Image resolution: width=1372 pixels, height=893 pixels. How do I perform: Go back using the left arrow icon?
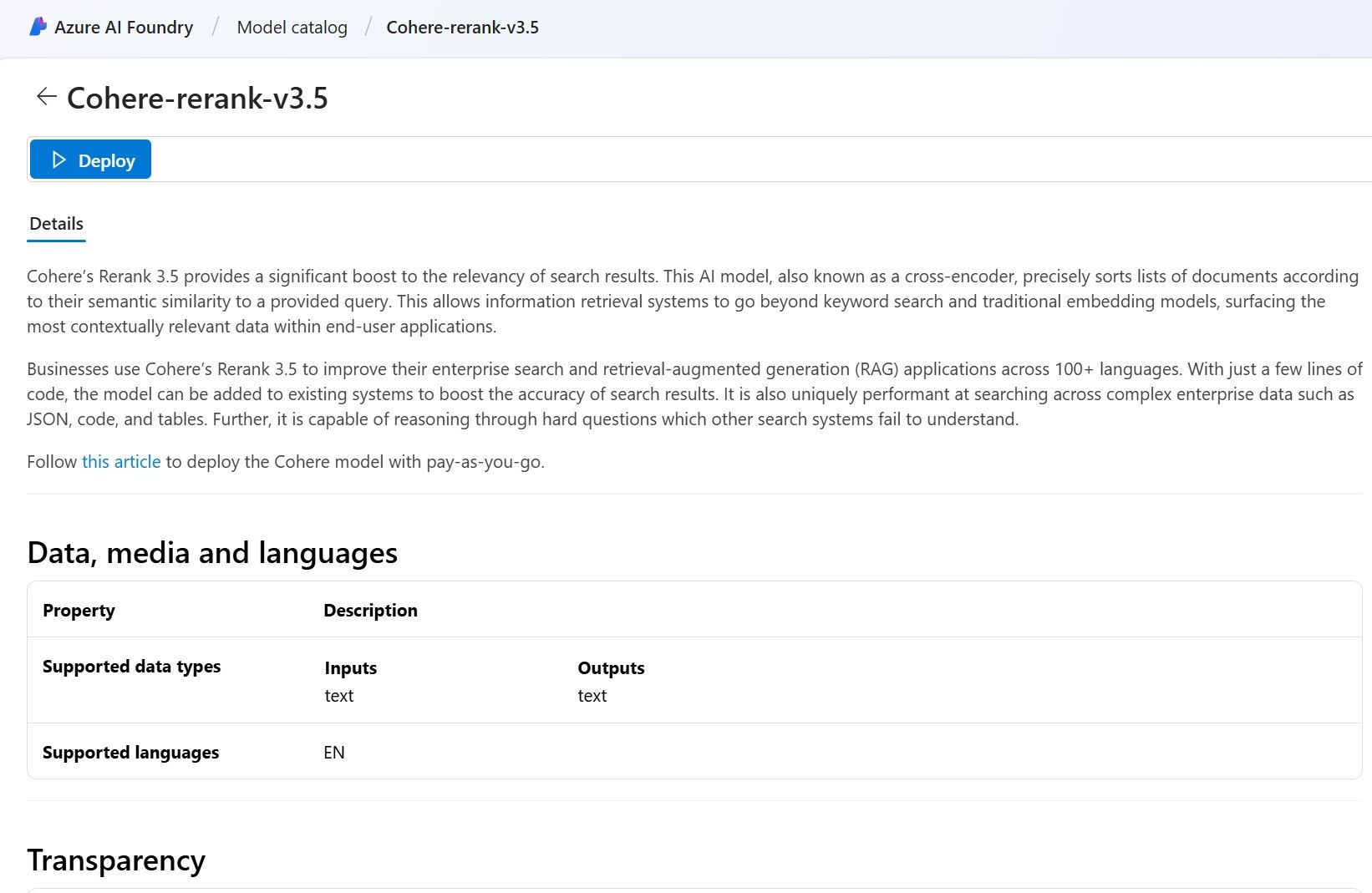coord(46,97)
